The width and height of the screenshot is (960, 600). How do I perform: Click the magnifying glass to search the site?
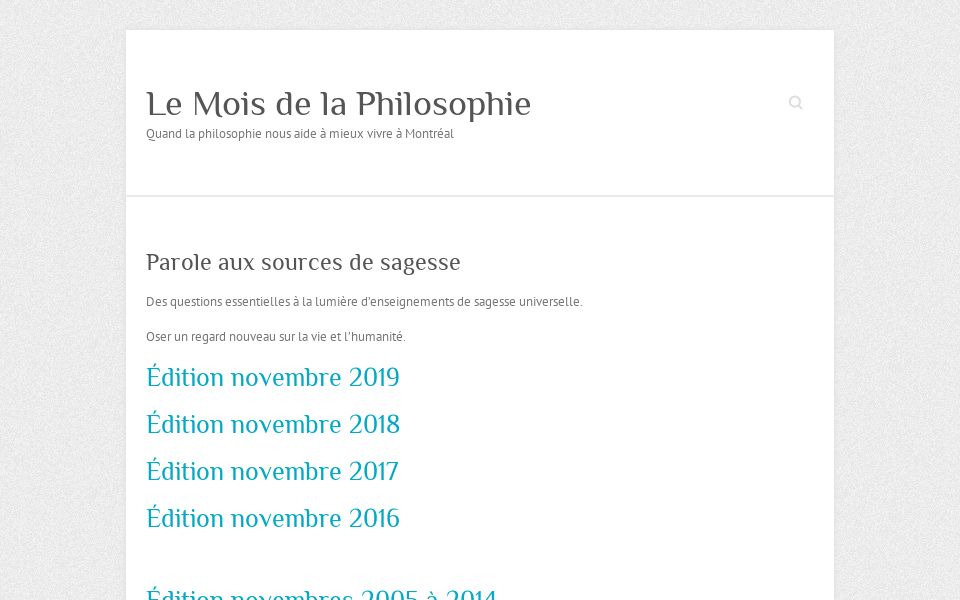[x=795, y=102]
